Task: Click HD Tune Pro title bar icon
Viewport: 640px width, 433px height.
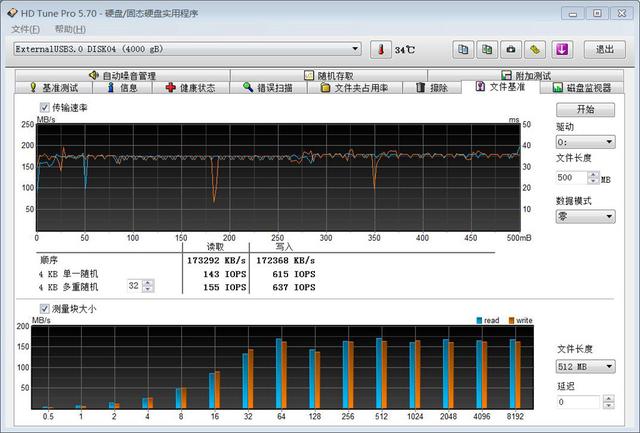Action: click(12, 13)
